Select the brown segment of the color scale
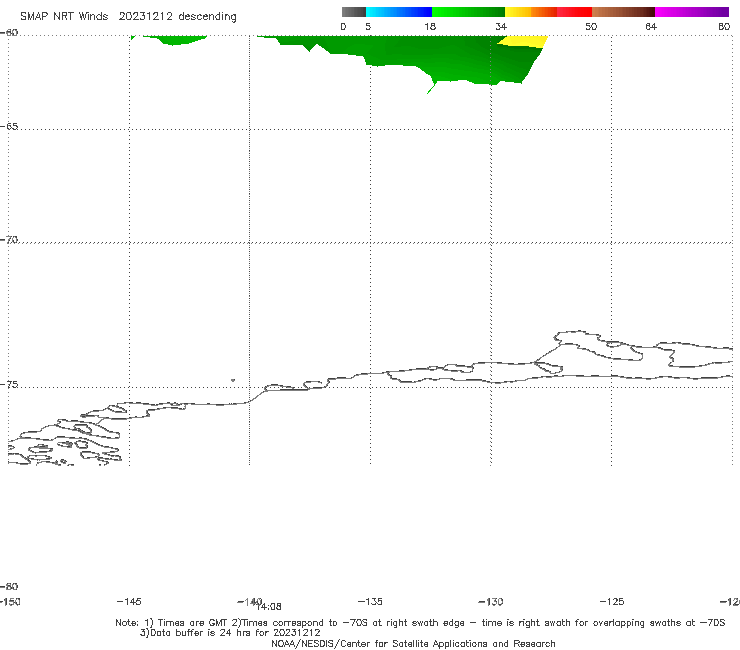This screenshot has width=740, height=650. [x=623, y=12]
